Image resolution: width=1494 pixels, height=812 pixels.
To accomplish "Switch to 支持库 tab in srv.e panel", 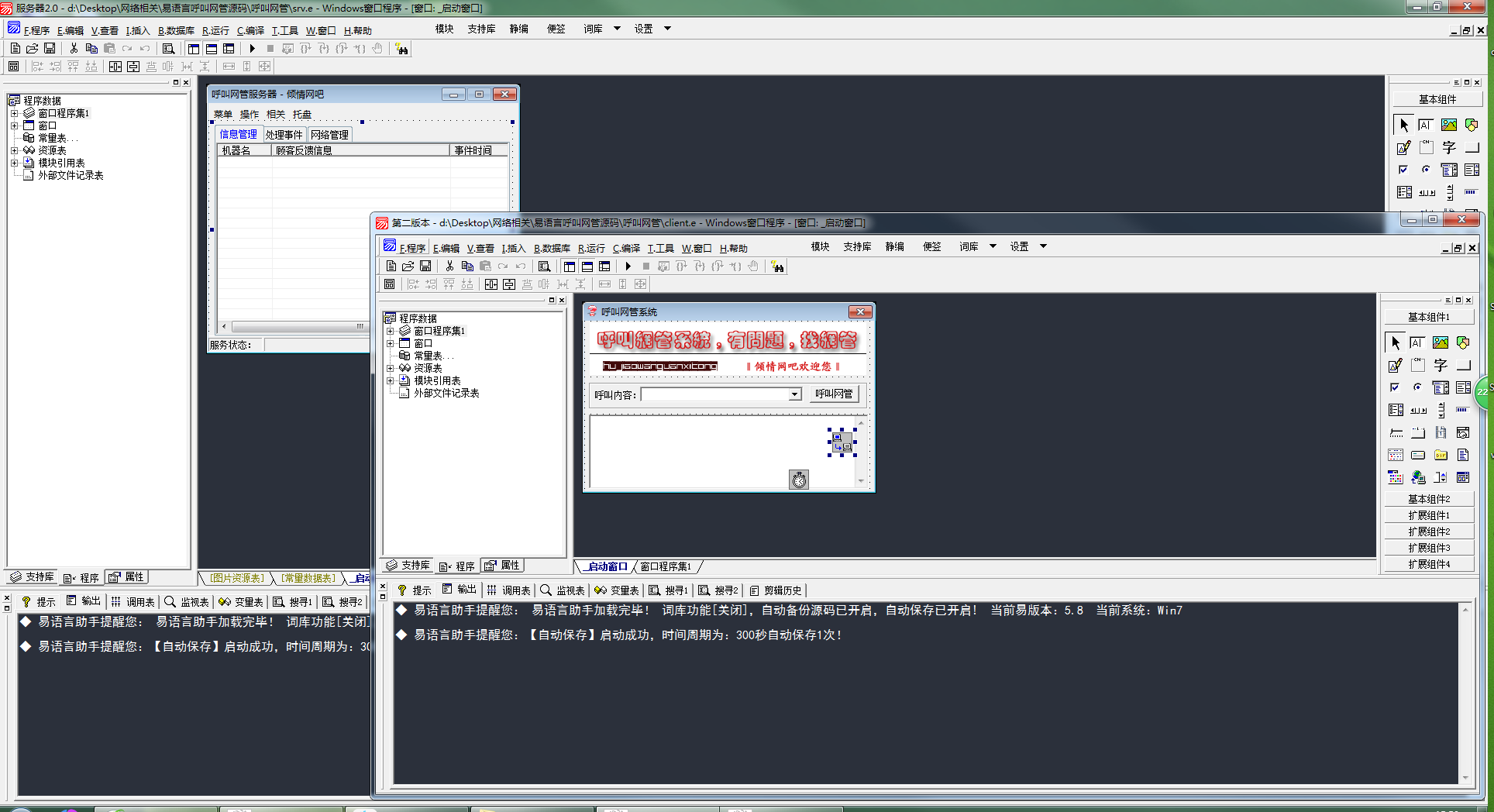I will [x=32, y=577].
